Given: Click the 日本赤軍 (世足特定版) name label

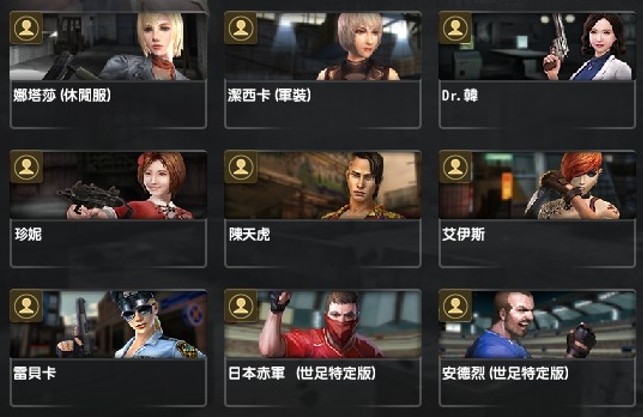Looking at the screenshot, I should (302, 373).
